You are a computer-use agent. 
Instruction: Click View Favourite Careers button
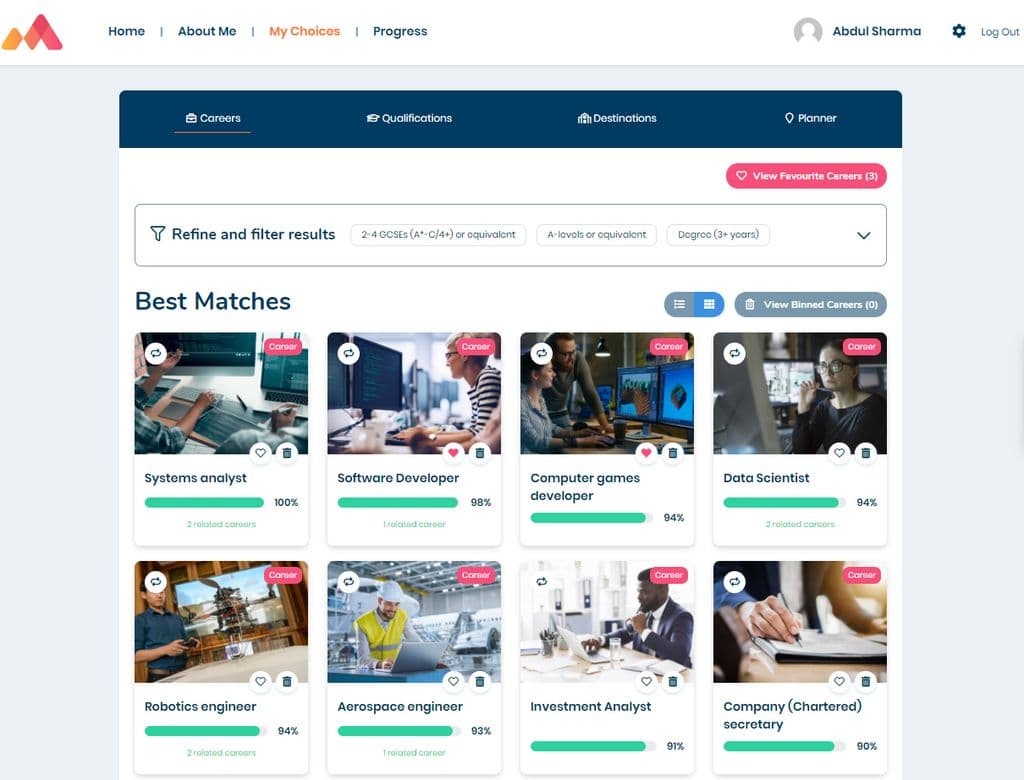[x=806, y=175]
